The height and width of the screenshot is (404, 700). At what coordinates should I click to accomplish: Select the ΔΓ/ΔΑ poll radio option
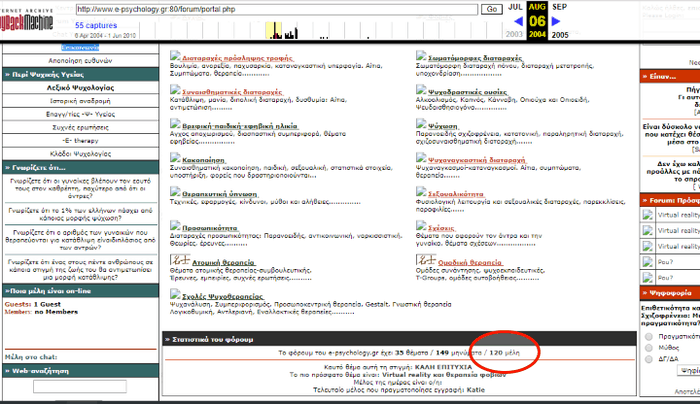click(x=648, y=361)
